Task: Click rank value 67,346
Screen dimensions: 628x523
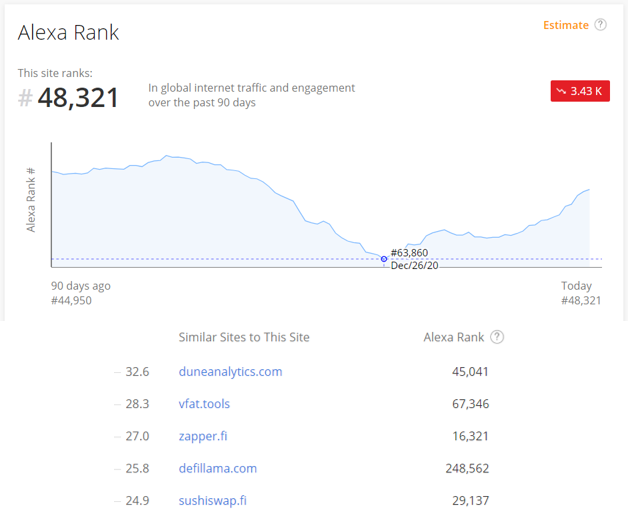Action: click(x=470, y=404)
